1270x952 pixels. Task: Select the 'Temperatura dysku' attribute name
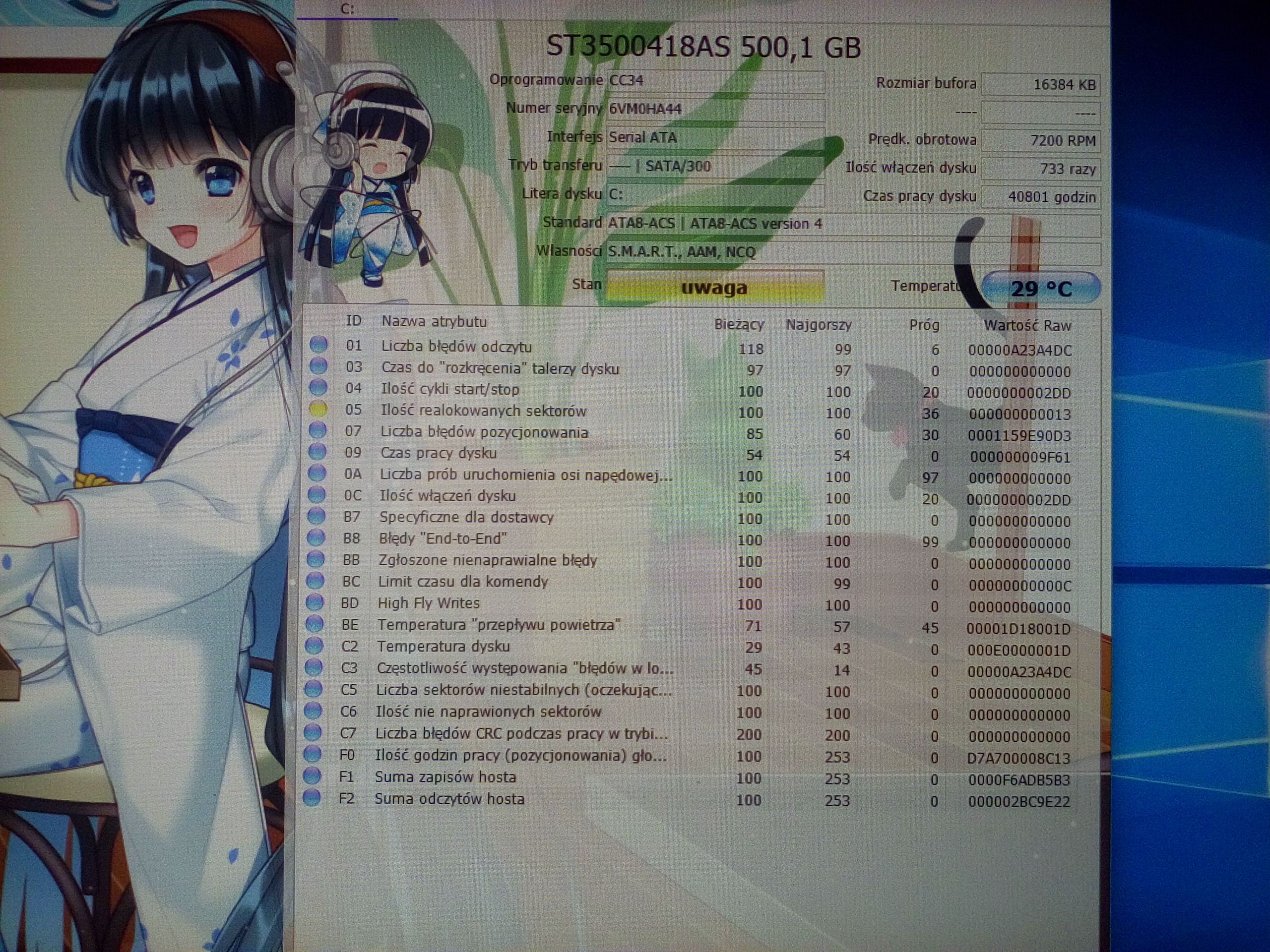point(443,646)
